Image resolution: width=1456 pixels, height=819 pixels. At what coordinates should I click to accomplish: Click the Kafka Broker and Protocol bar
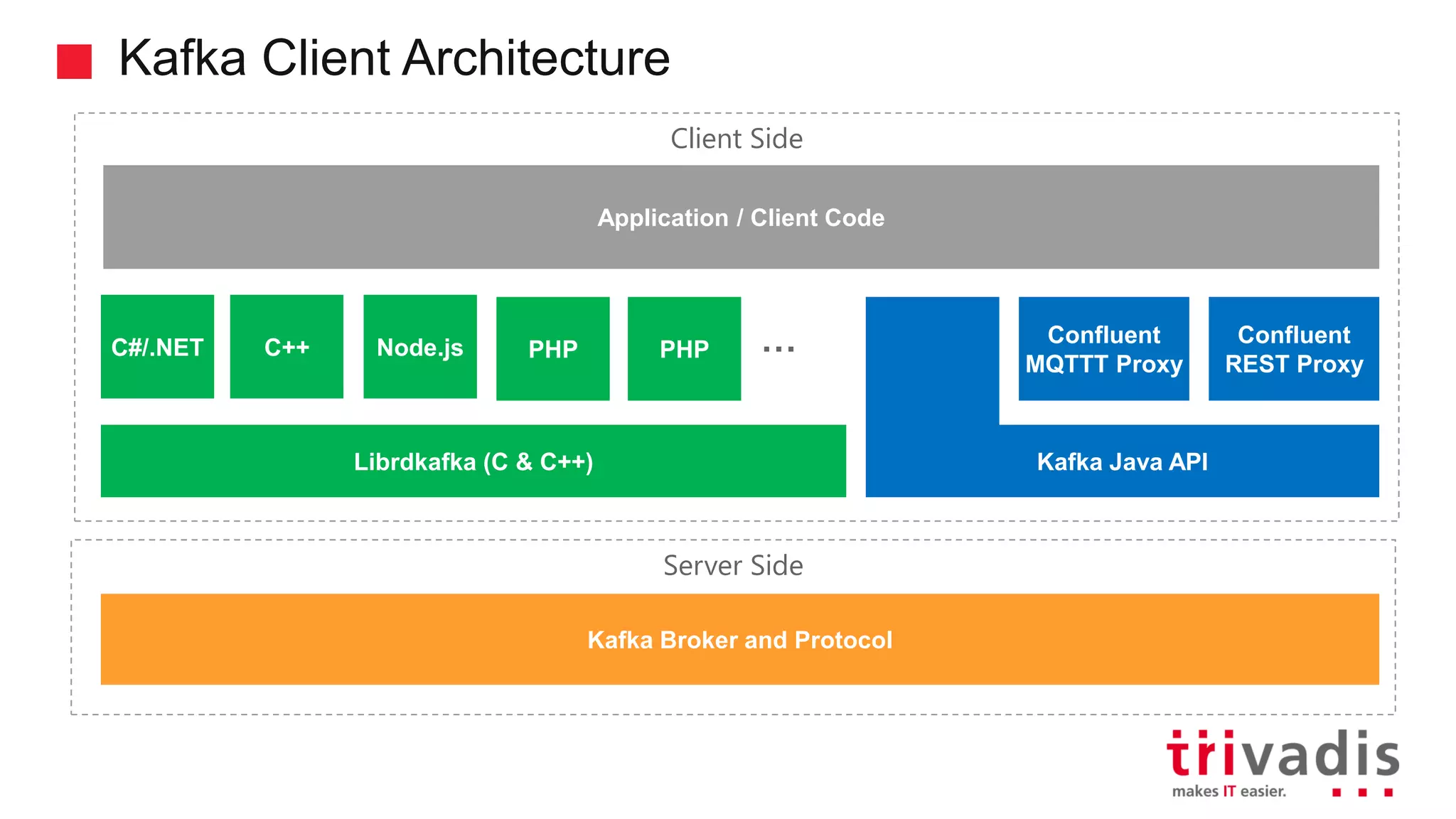click(x=739, y=640)
